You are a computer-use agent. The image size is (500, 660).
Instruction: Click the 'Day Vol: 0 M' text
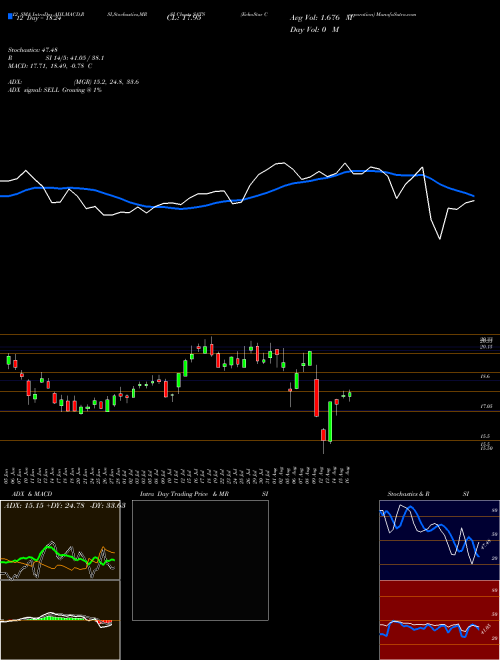click(314, 30)
